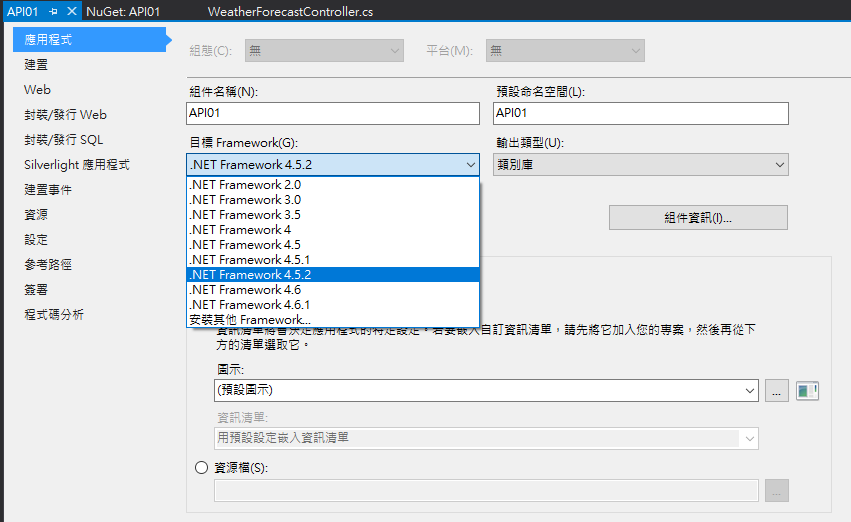Edit the 預設命名空間 text field
The width and height of the screenshot is (851, 522).
coord(641,113)
